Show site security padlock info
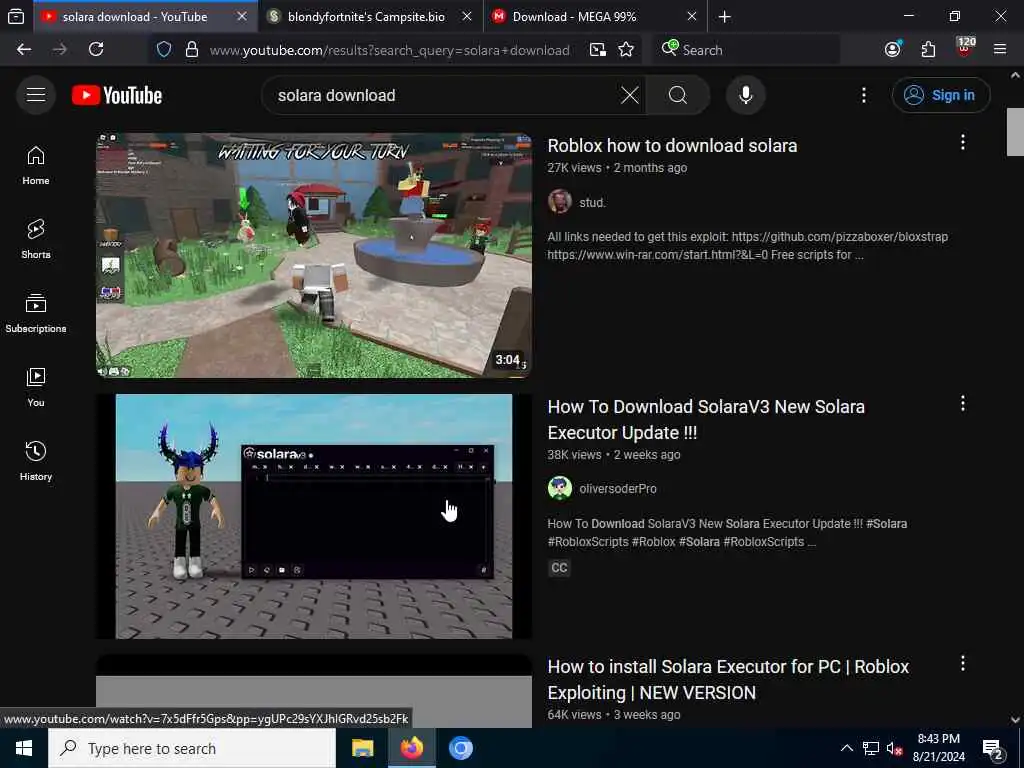This screenshot has height=768, width=1024. [x=191, y=50]
